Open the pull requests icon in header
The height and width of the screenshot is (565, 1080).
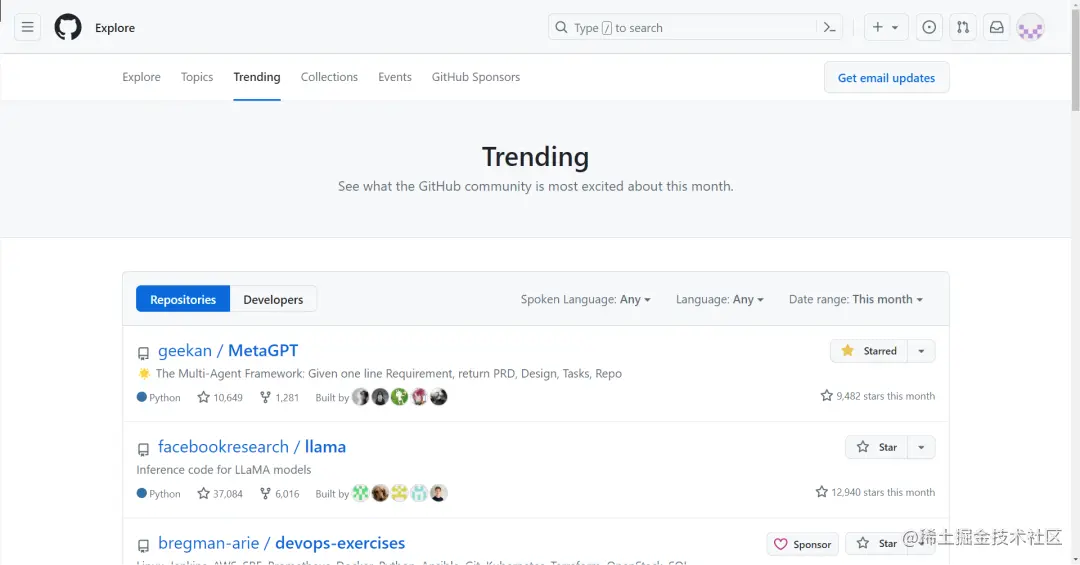coord(963,28)
